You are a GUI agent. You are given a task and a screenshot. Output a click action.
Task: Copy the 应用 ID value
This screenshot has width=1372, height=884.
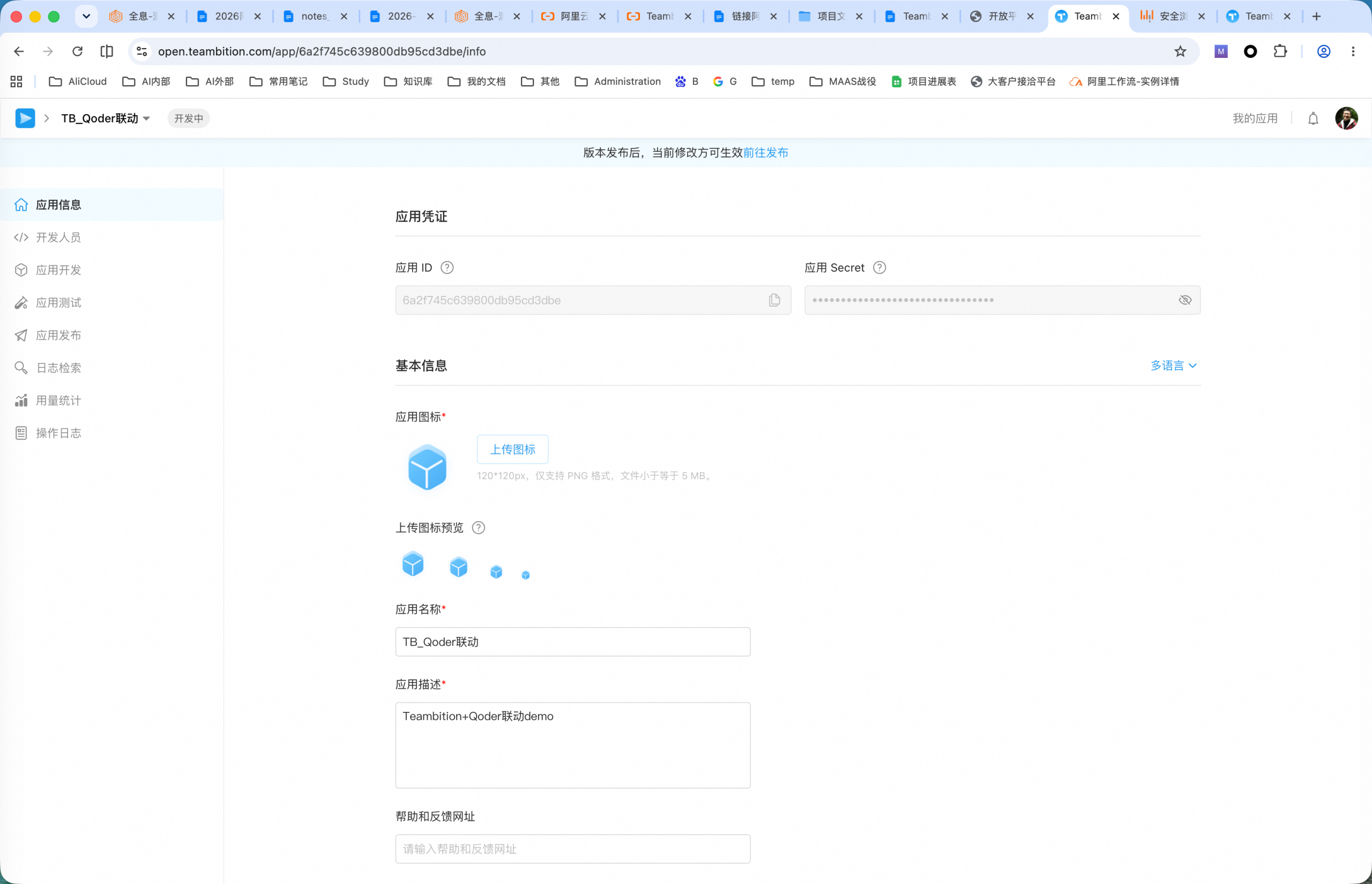774,300
